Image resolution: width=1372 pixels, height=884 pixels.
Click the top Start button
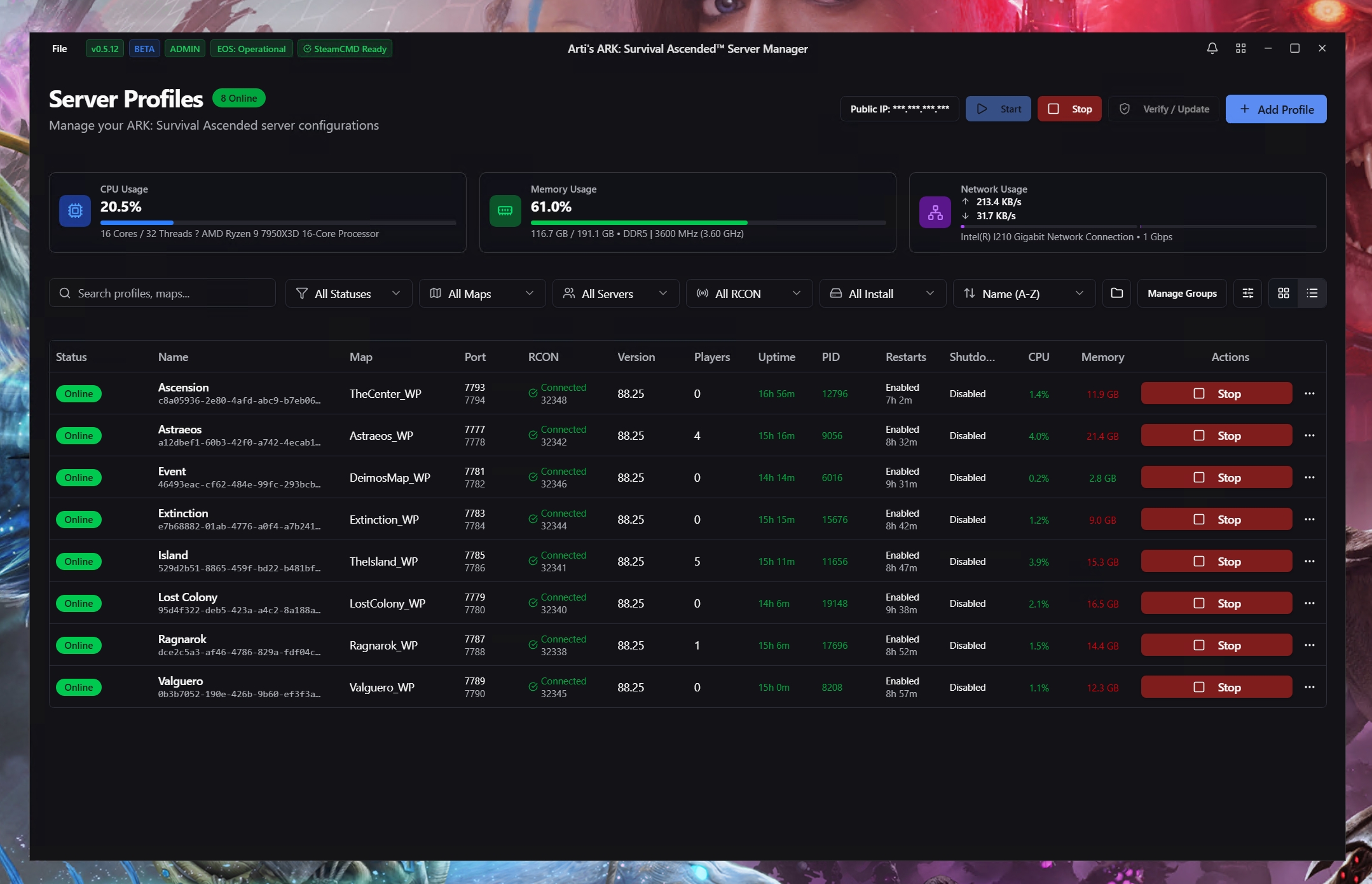[998, 109]
